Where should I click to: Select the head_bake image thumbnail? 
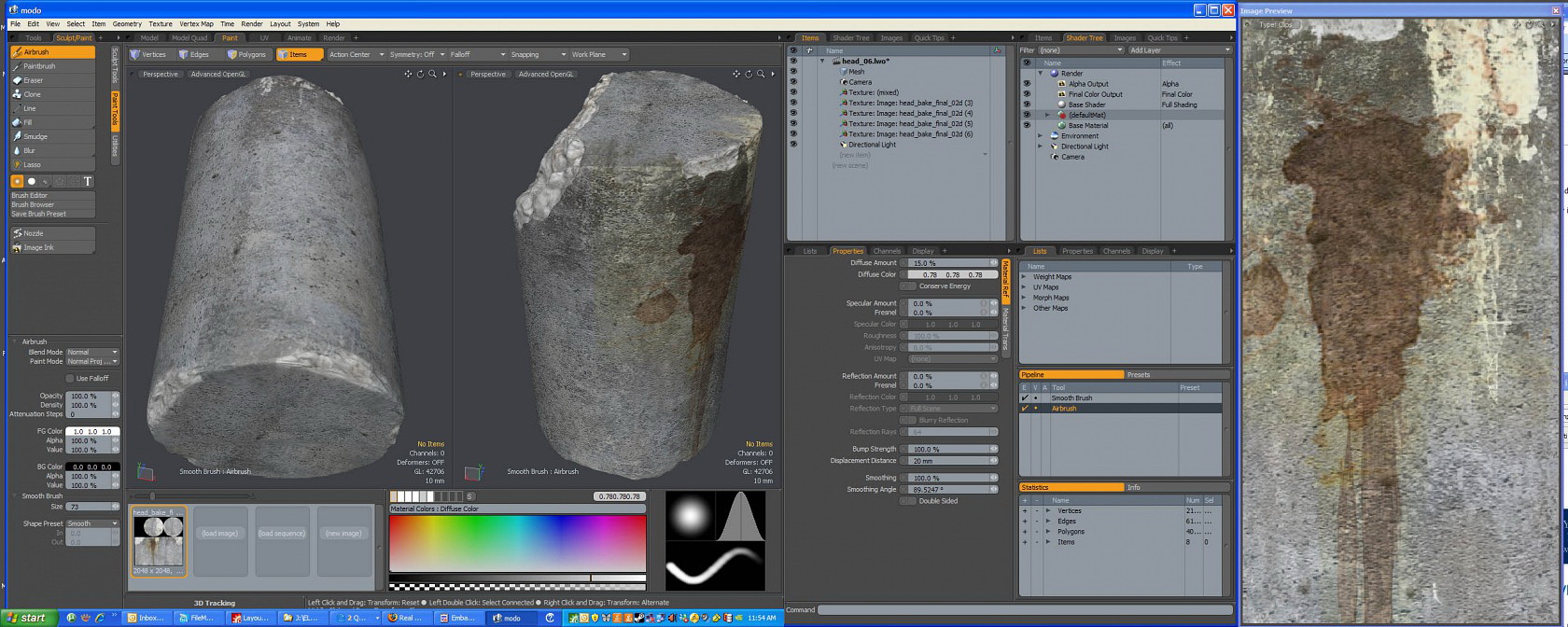pyautogui.click(x=158, y=541)
